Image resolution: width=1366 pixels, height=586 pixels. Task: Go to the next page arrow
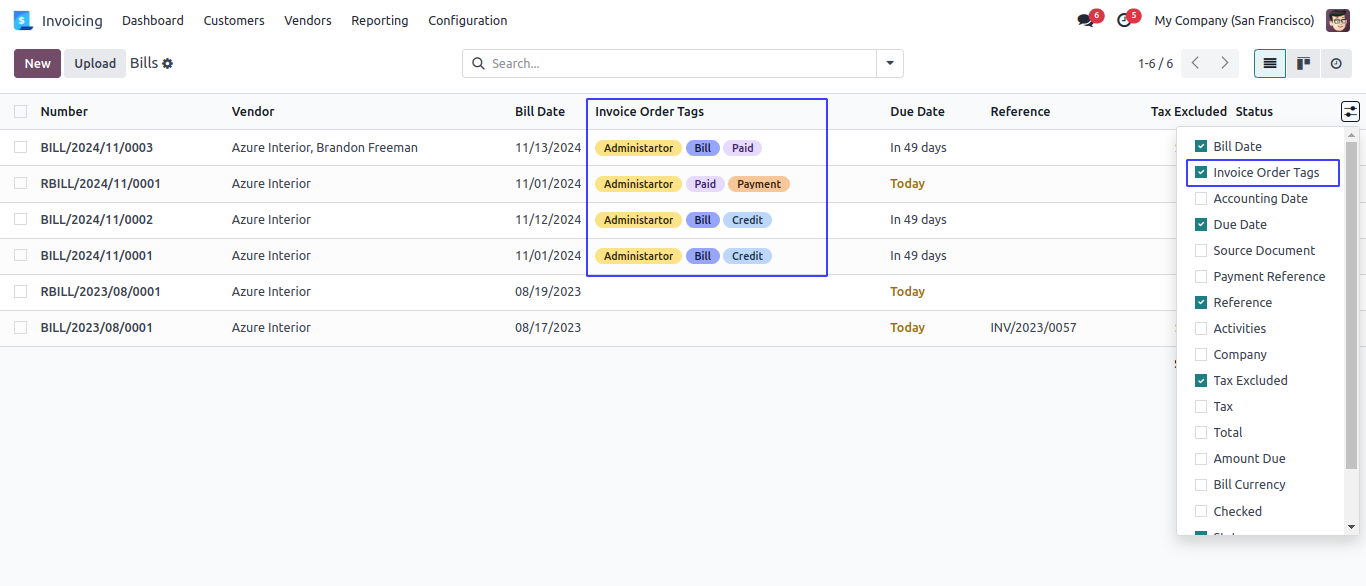[1224, 64]
